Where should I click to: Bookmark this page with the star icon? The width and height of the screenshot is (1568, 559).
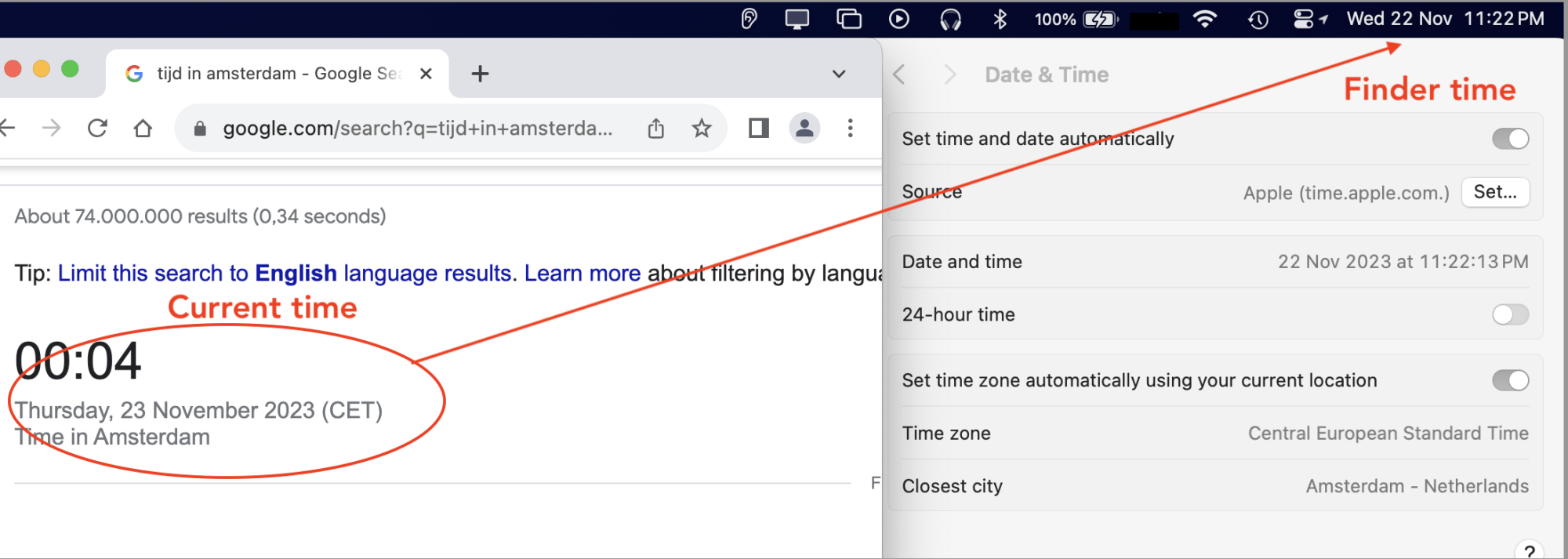pyautogui.click(x=702, y=128)
